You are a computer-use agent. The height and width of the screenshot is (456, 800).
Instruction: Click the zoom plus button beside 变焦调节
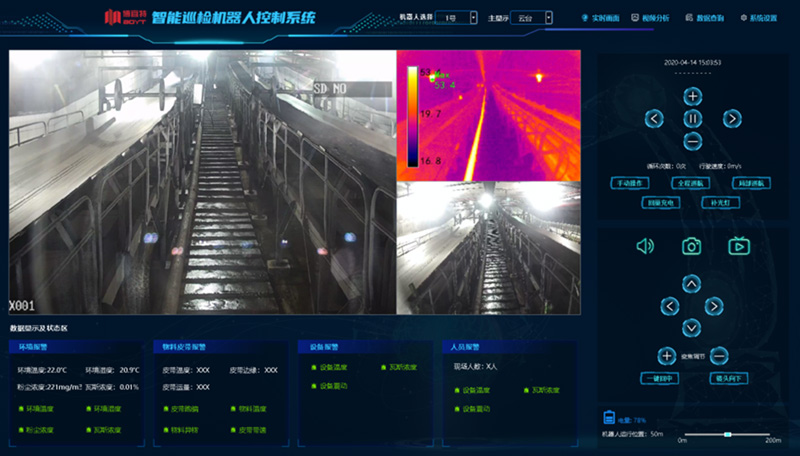pyautogui.click(x=667, y=355)
